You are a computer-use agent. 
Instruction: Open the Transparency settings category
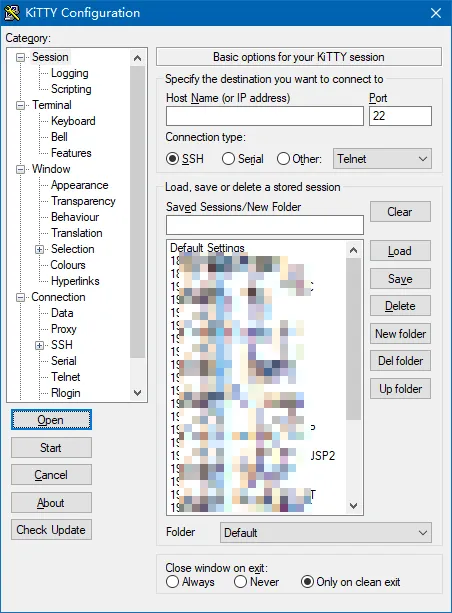83,201
